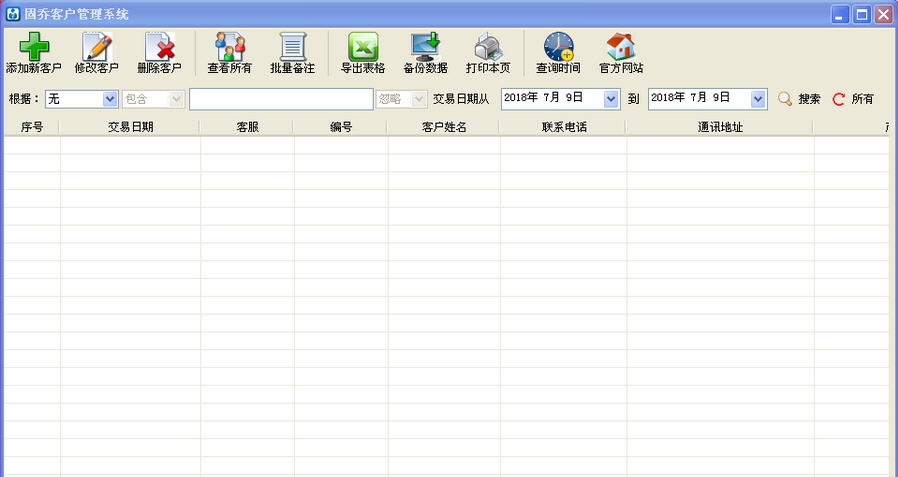Image resolution: width=898 pixels, height=477 pixels.
Task: Sort by 客户姓名 column header
Action: click(444, 127)
